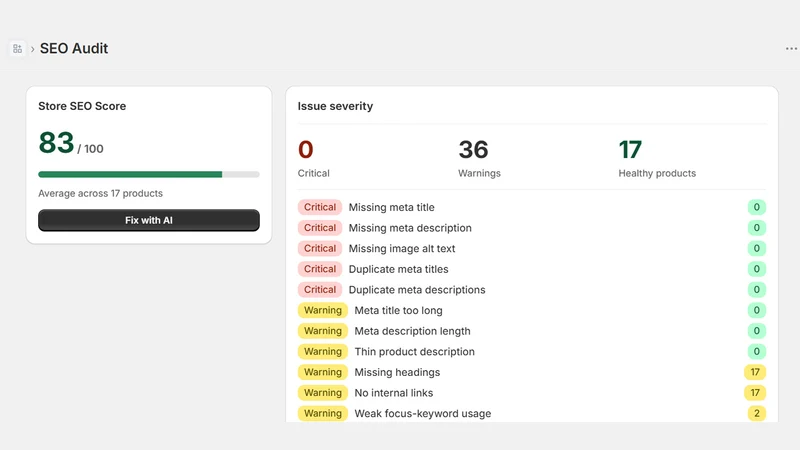Click the Average across 17 products text
The image size is (800, 450).
(101, 193)
